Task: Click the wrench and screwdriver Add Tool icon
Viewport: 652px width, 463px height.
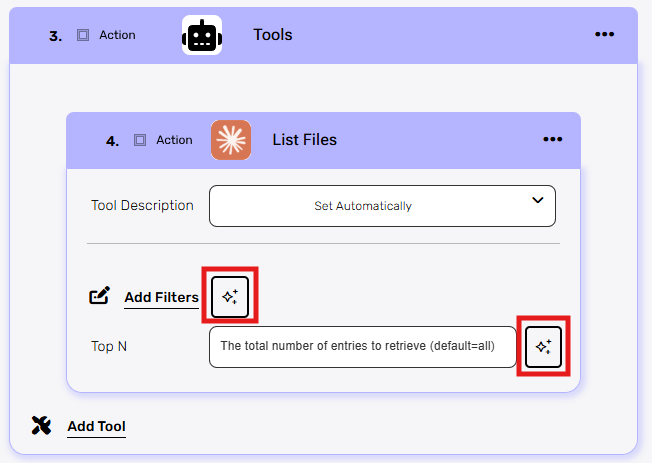Action: coord(41,426)
